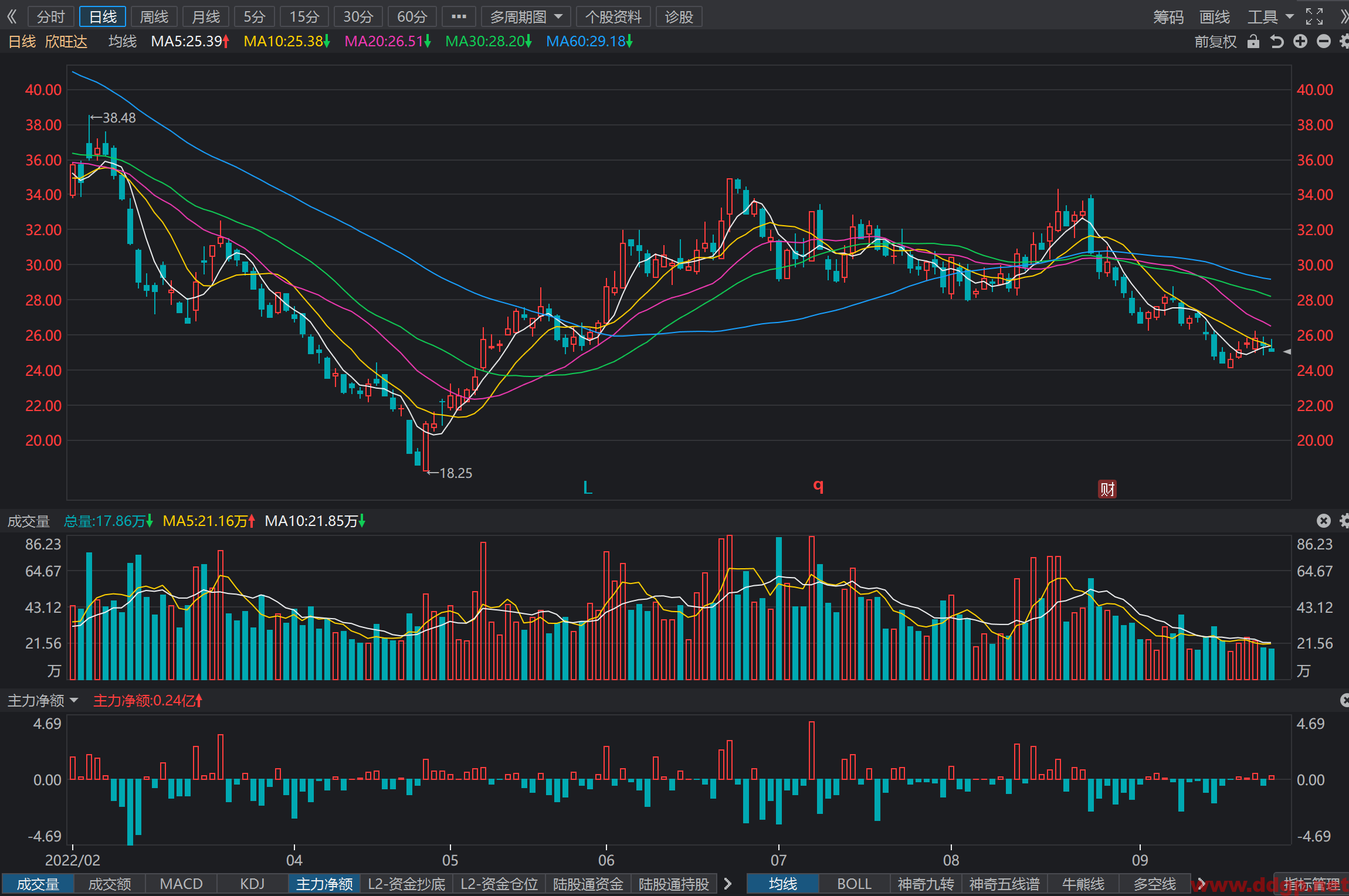
Task: Click the green MA30:28.20 label
Action: pyautogui.click(x=489, y=42)
